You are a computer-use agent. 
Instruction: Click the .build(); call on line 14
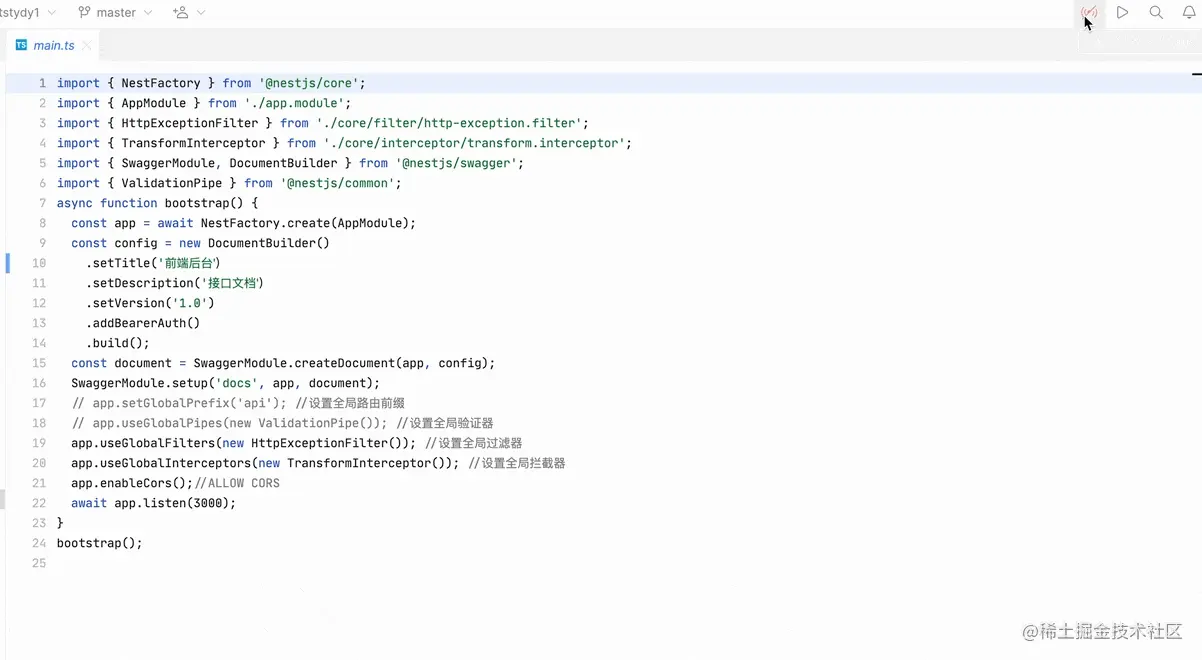[x=118, y=343]
